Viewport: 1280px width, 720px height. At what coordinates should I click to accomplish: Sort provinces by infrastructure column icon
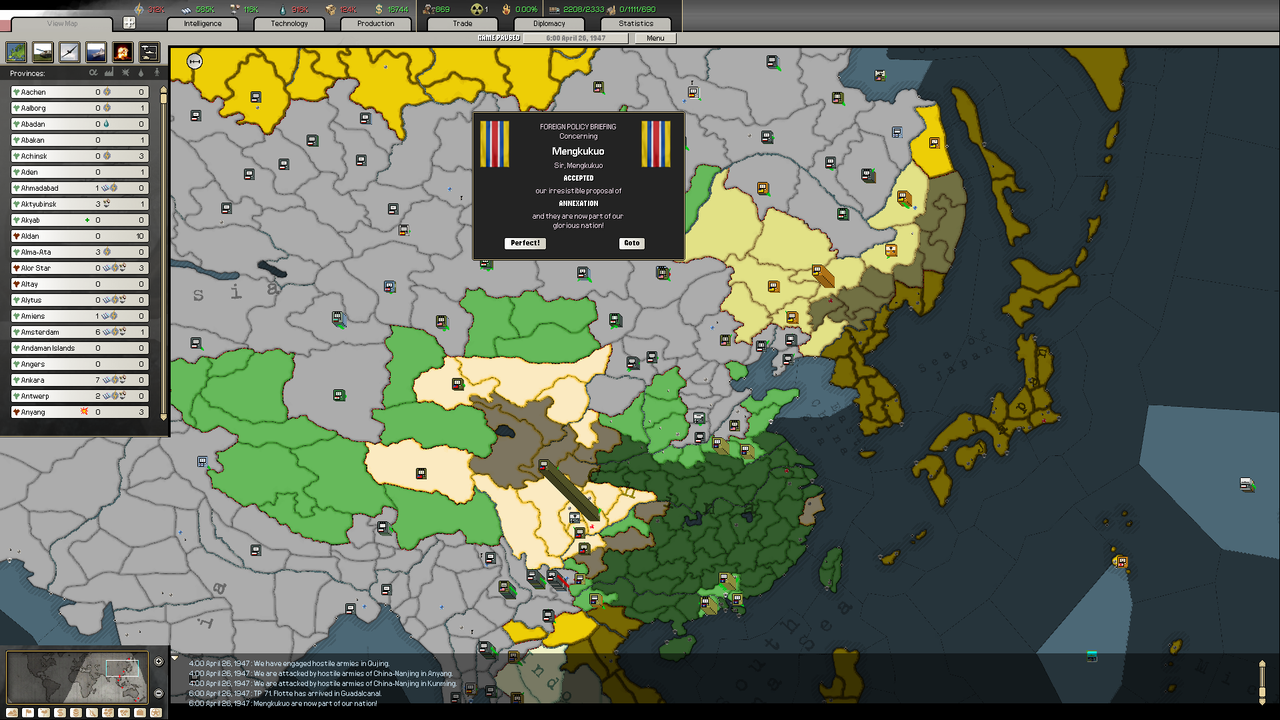93,73
